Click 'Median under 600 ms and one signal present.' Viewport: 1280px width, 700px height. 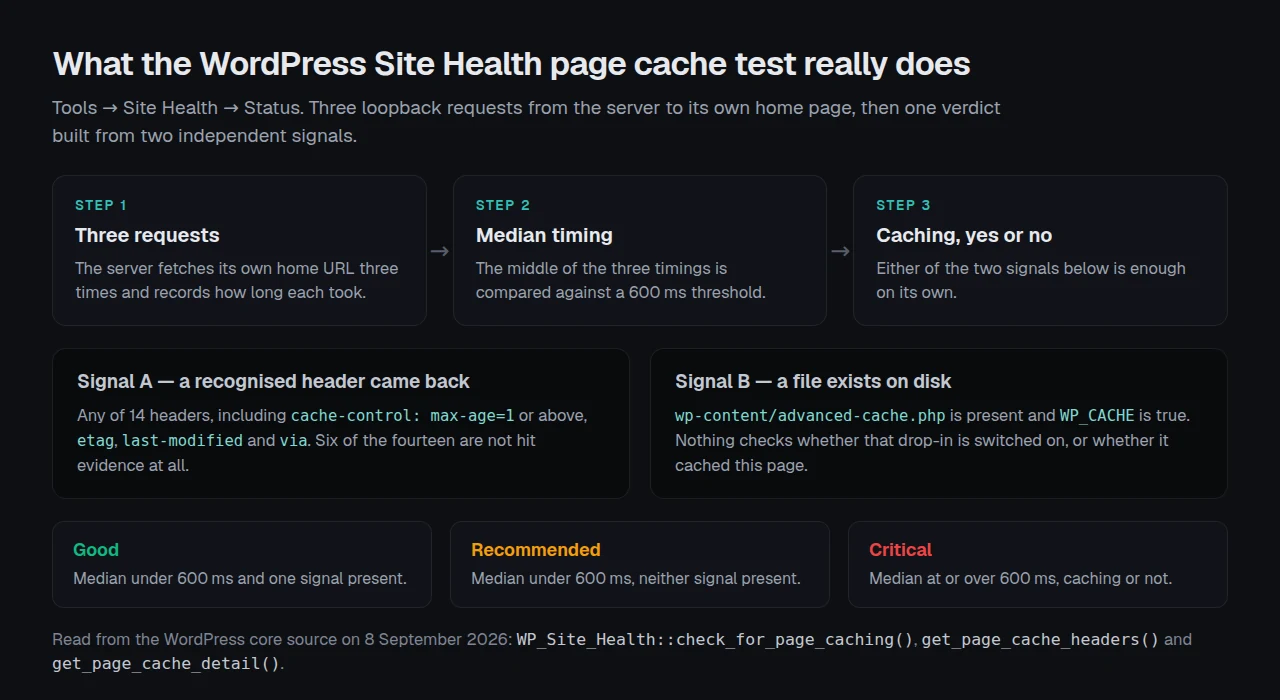click(240, 578)
